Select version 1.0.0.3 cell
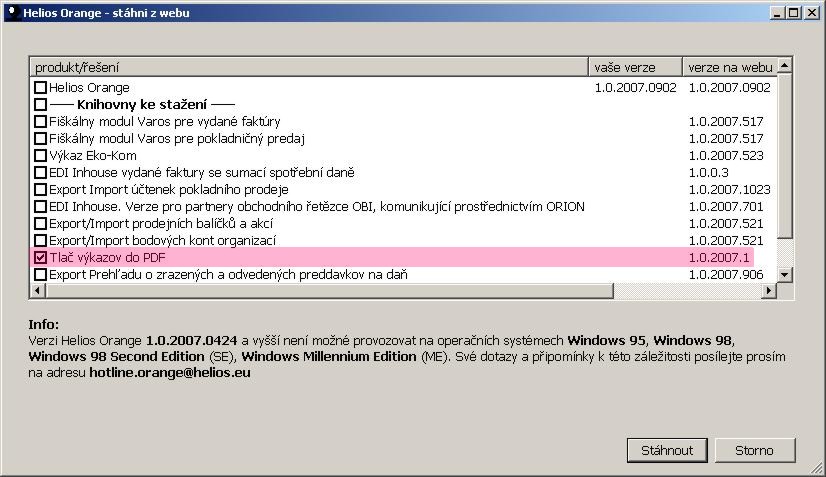This screenshot has width=826, height=477. tap(709, 172)
